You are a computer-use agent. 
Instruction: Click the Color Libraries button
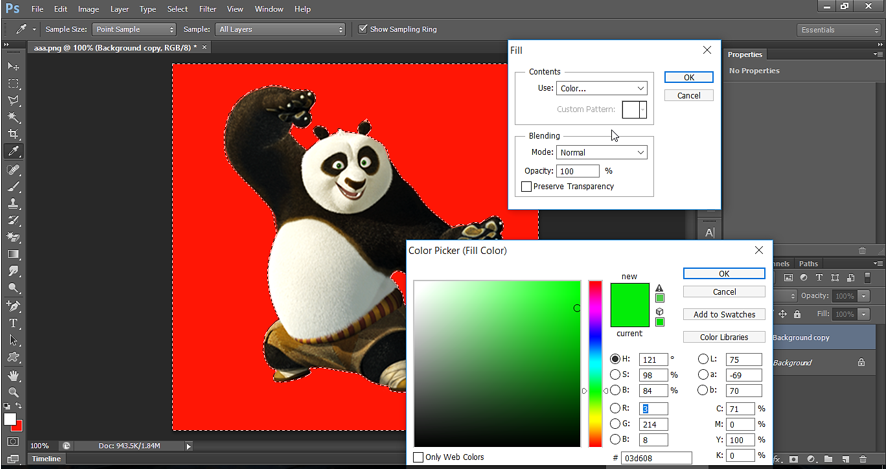click(724, 337)
